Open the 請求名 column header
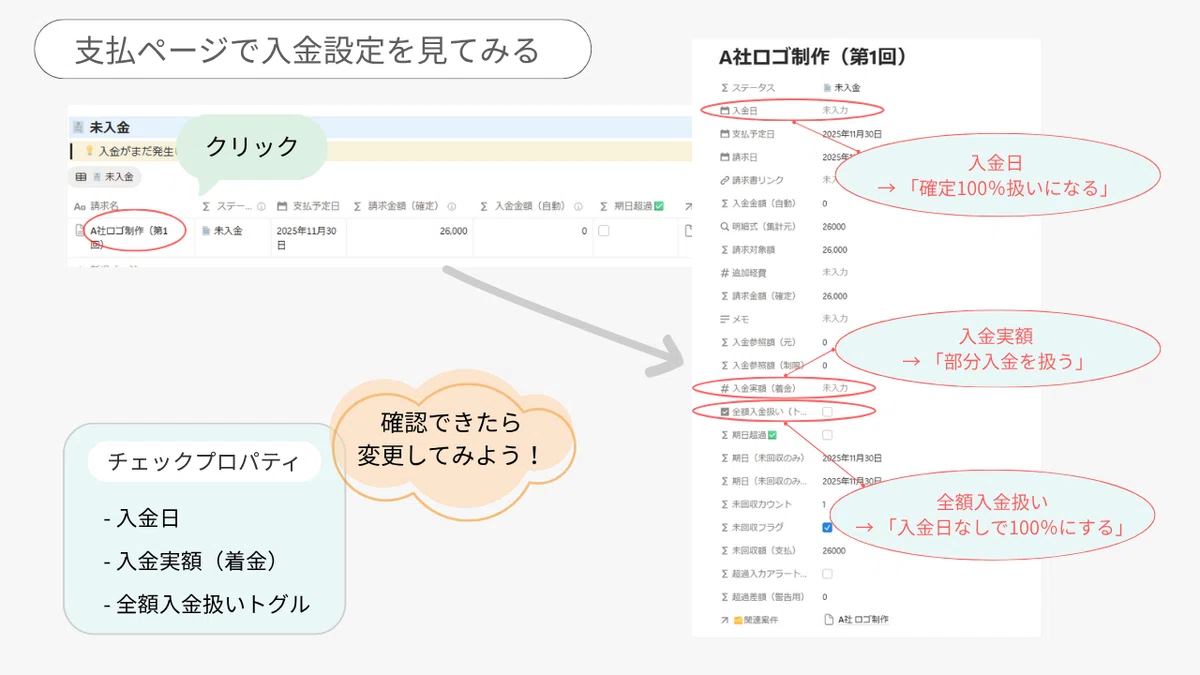The width and height of the screenshot is (1200, 675). (96, 206)
